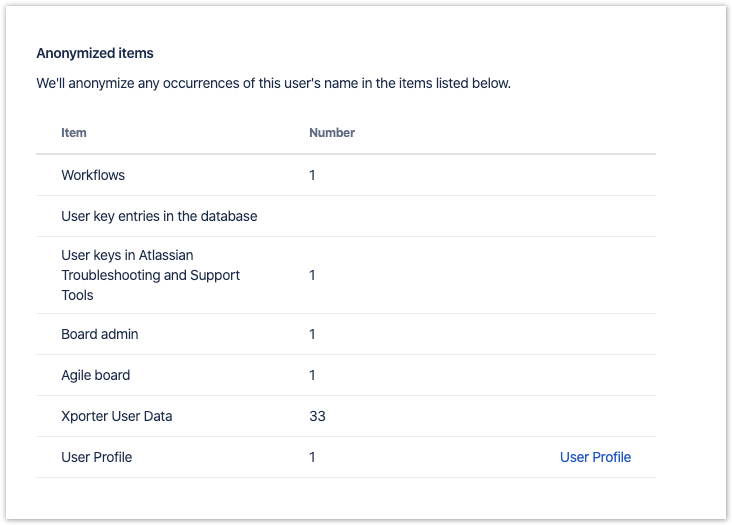Click the Board admin count value
This screenshot has height=525, width=732.
[x=313, y=334]
